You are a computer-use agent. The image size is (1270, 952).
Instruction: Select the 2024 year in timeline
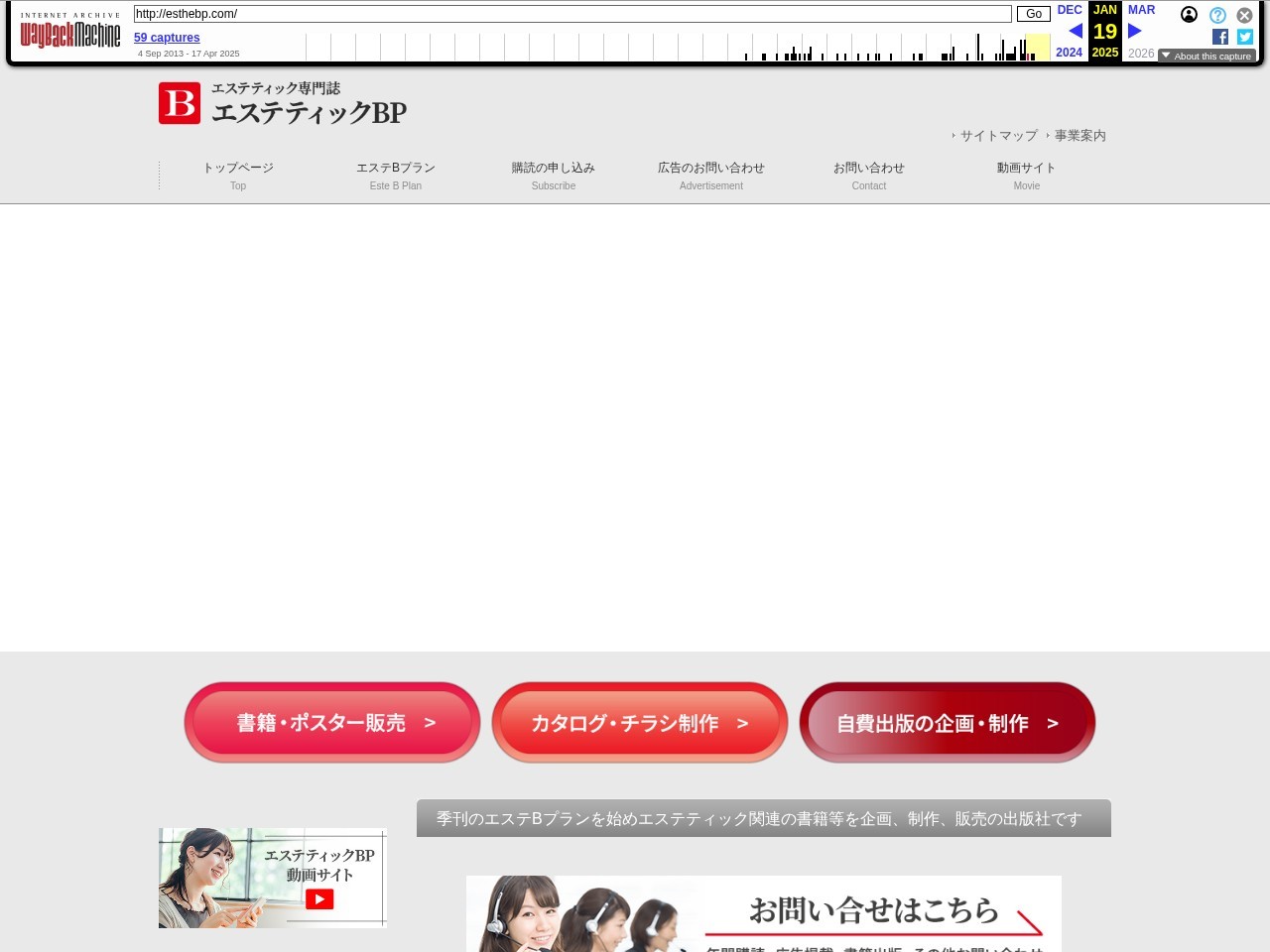pyautogui.click(x=1069, y=53)
